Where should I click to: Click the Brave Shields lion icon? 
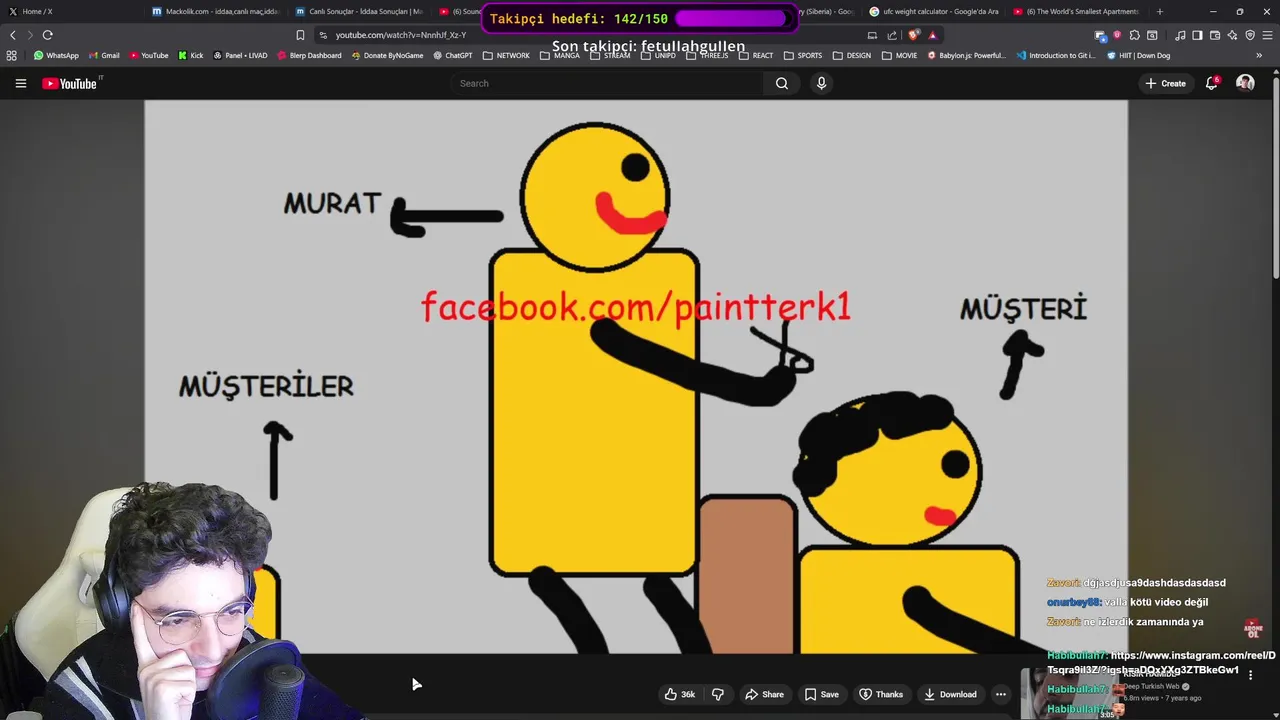[x=913, y=35]
